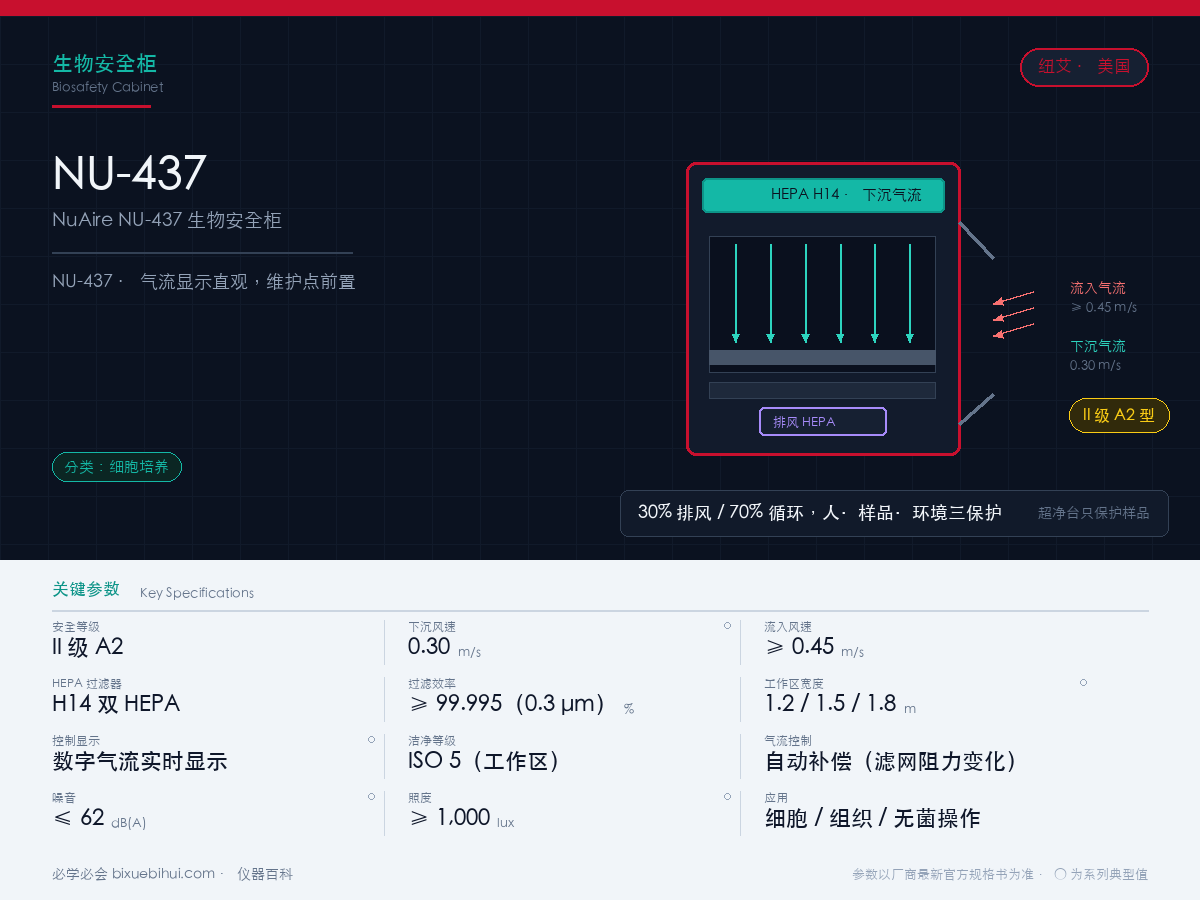
Task: Click the NuAire NU-437 生物安全柜 subtitle
Action: [x=167, y=220]
